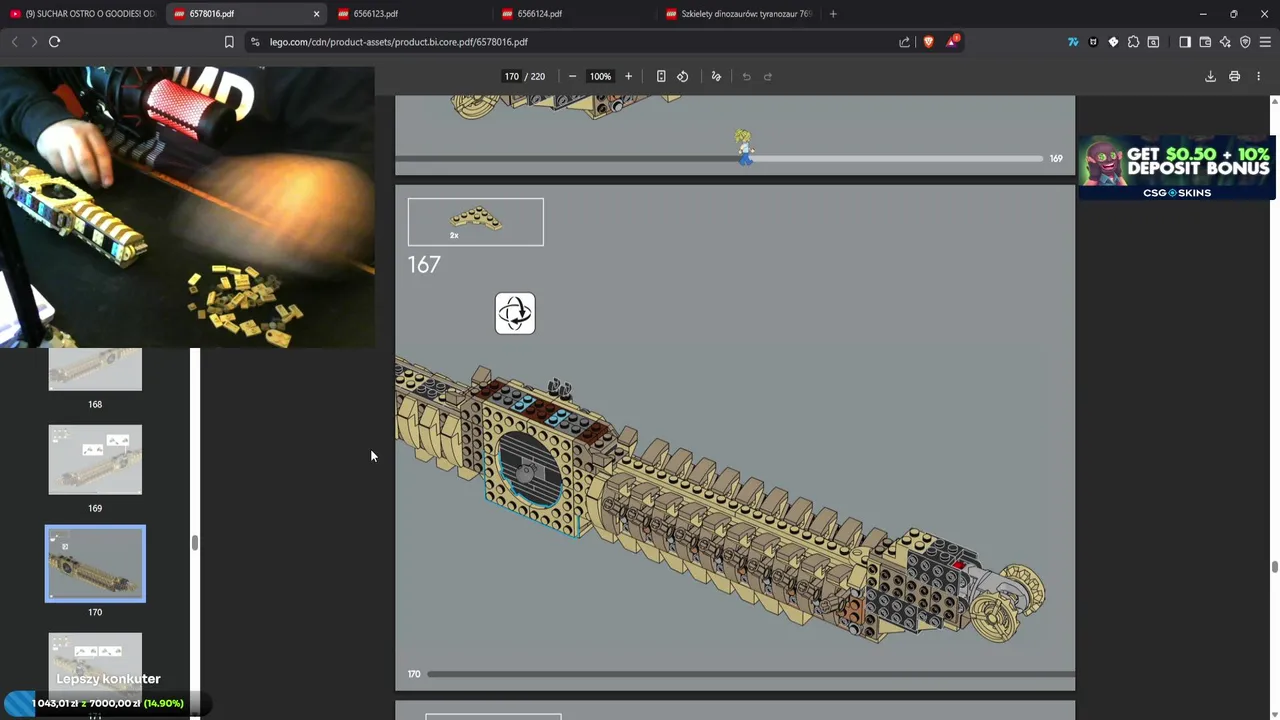
Task: Switch to SUCHAR OSTRO YouTube tab
Action: point(82,14)
